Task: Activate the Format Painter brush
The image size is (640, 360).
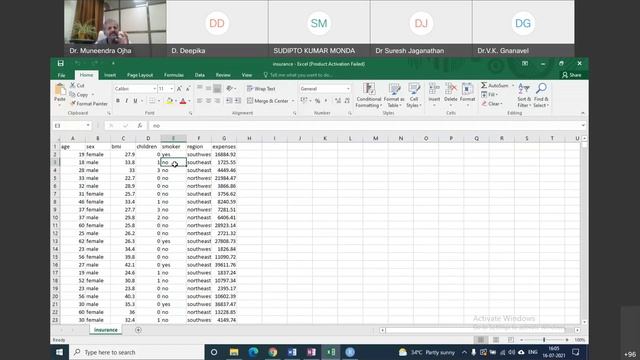Action: click(89, 104)
